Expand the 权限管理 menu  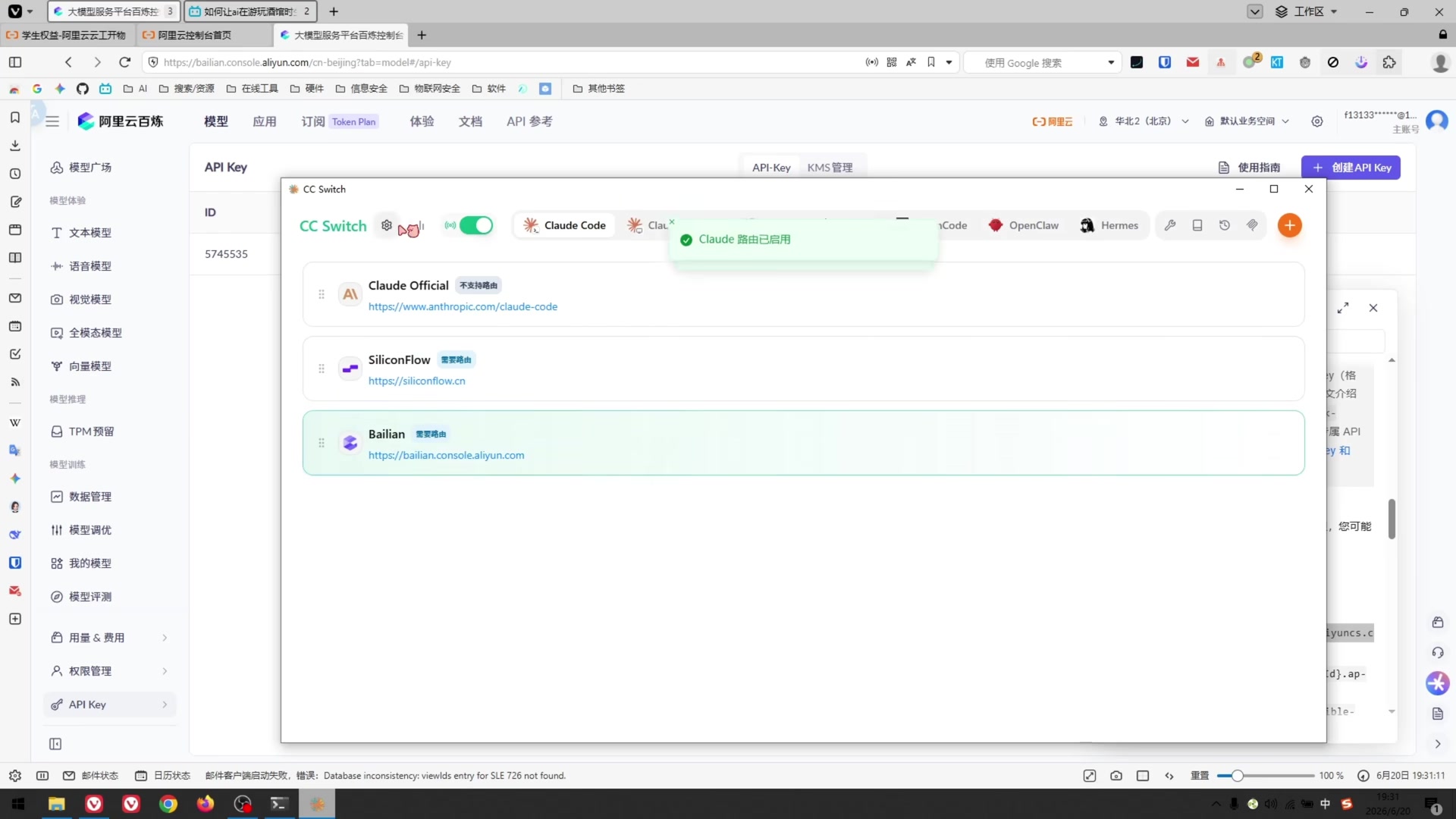(110, 671)
